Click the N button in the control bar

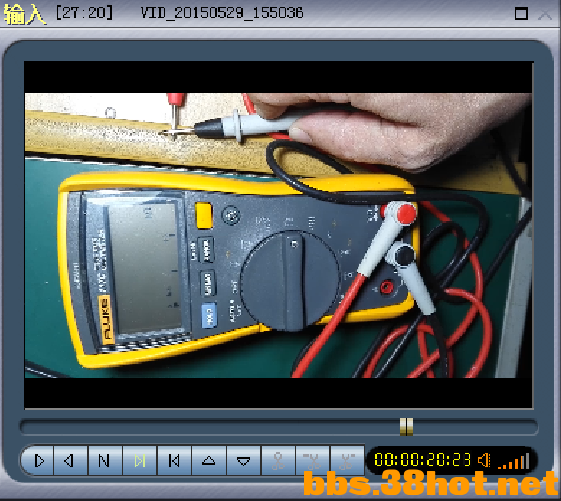pos(105,461)
